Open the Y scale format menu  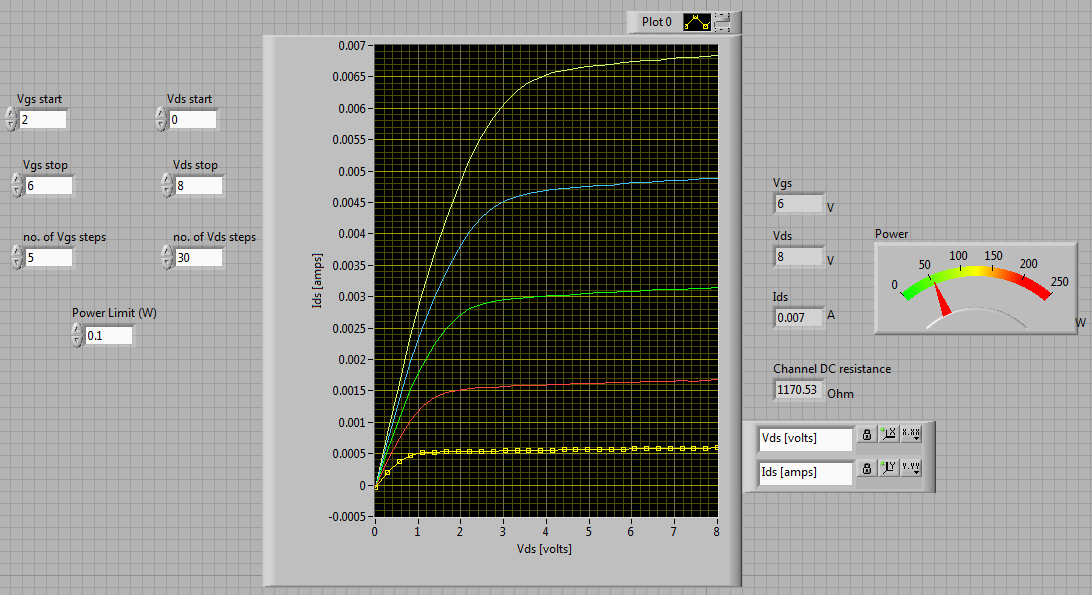(911, 468)
